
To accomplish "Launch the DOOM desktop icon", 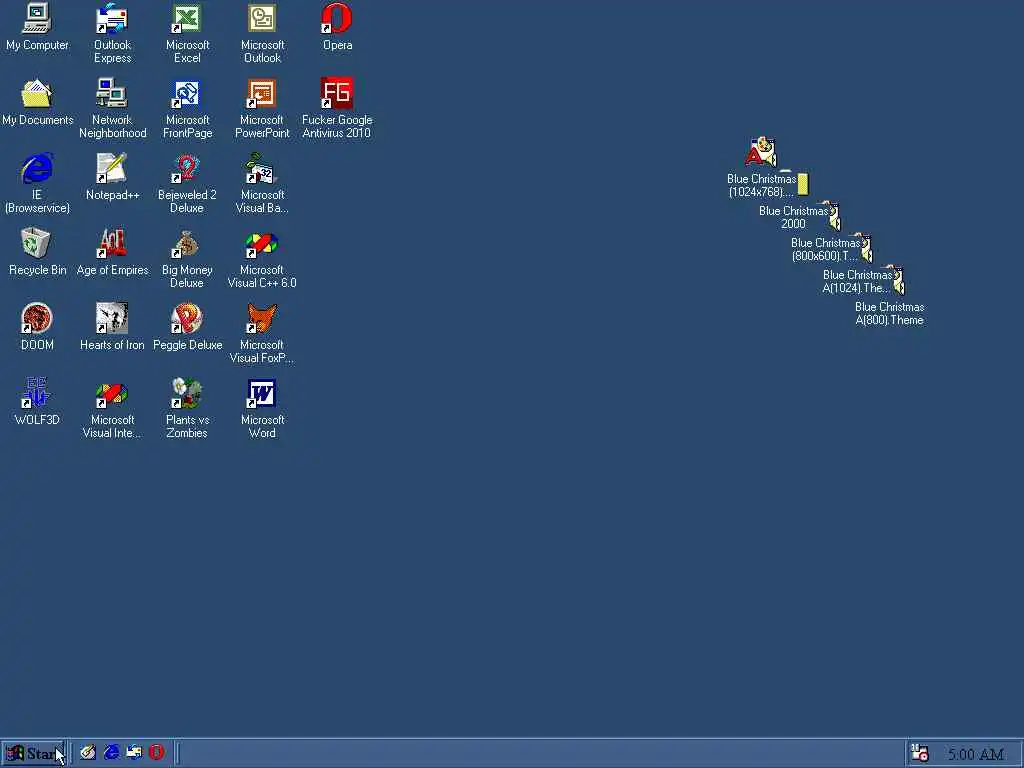I will [x=37, y=318].
